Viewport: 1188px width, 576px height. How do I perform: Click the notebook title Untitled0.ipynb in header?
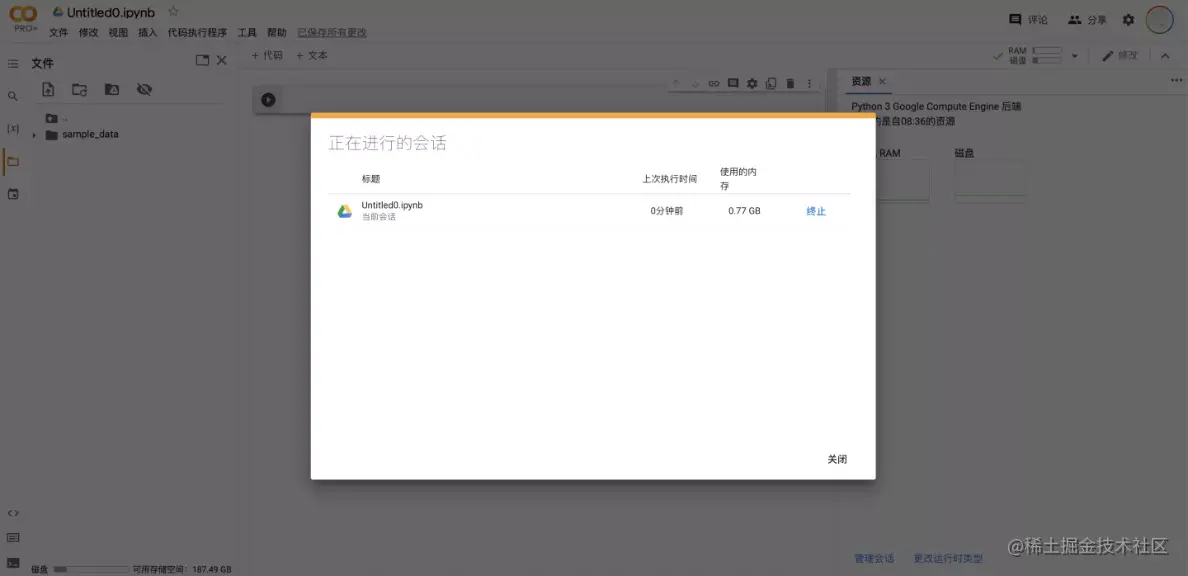point(111,13)
